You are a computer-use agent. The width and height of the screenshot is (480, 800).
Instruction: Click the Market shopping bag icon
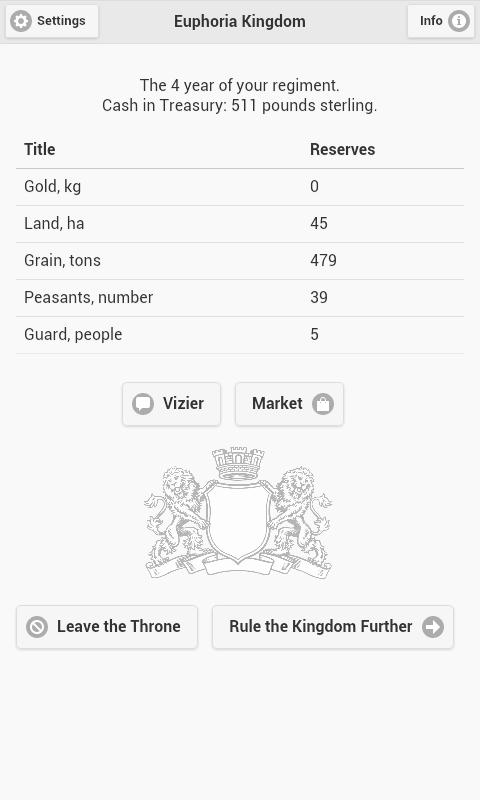pyautogui.click(x=323, y=404)
